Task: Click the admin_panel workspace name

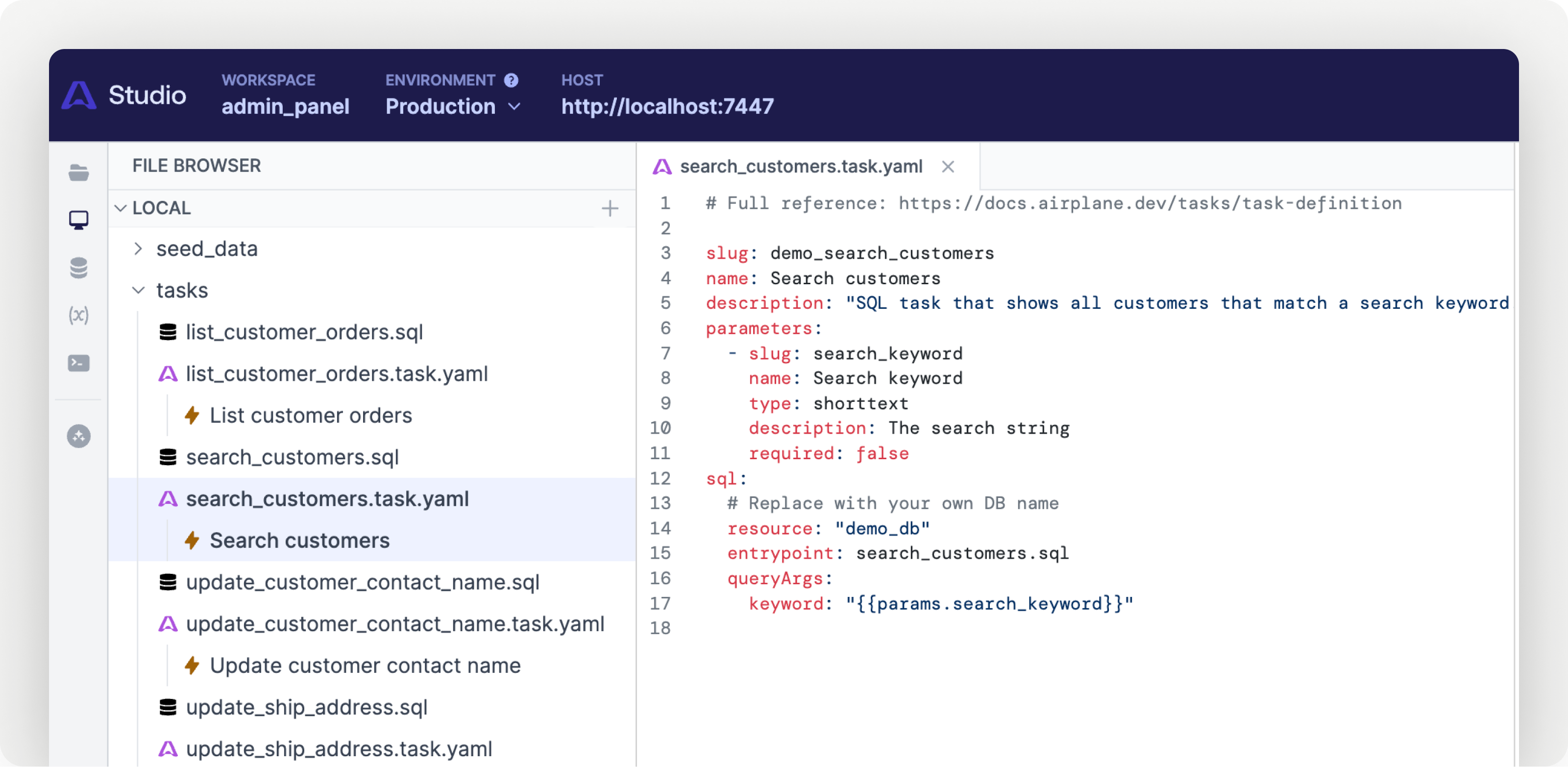Action: tap(285, 106)
